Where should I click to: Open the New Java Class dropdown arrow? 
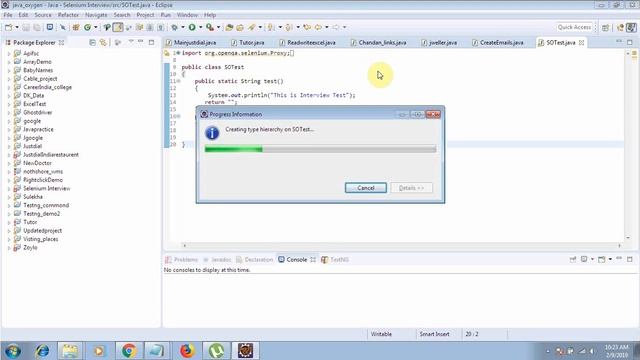[x=96, y=27]
